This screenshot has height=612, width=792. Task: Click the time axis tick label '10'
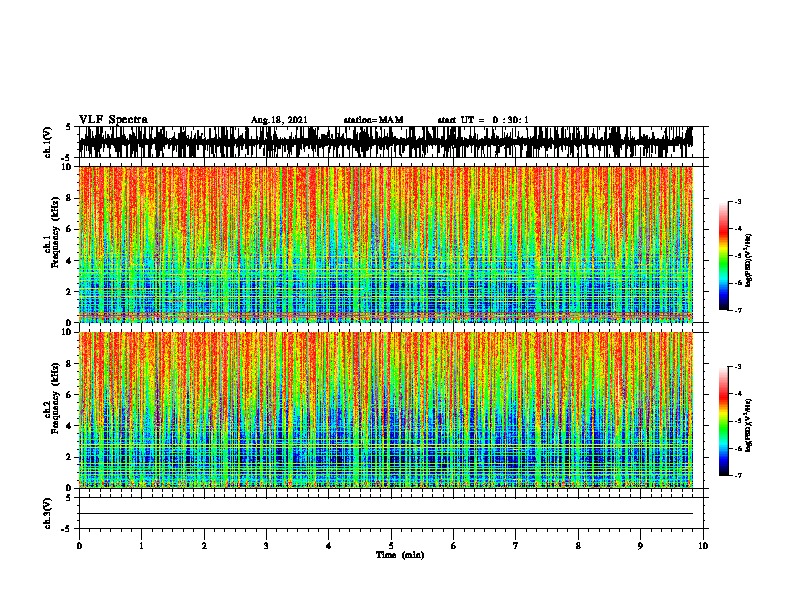pyautogui.click(x=703, y=545)
